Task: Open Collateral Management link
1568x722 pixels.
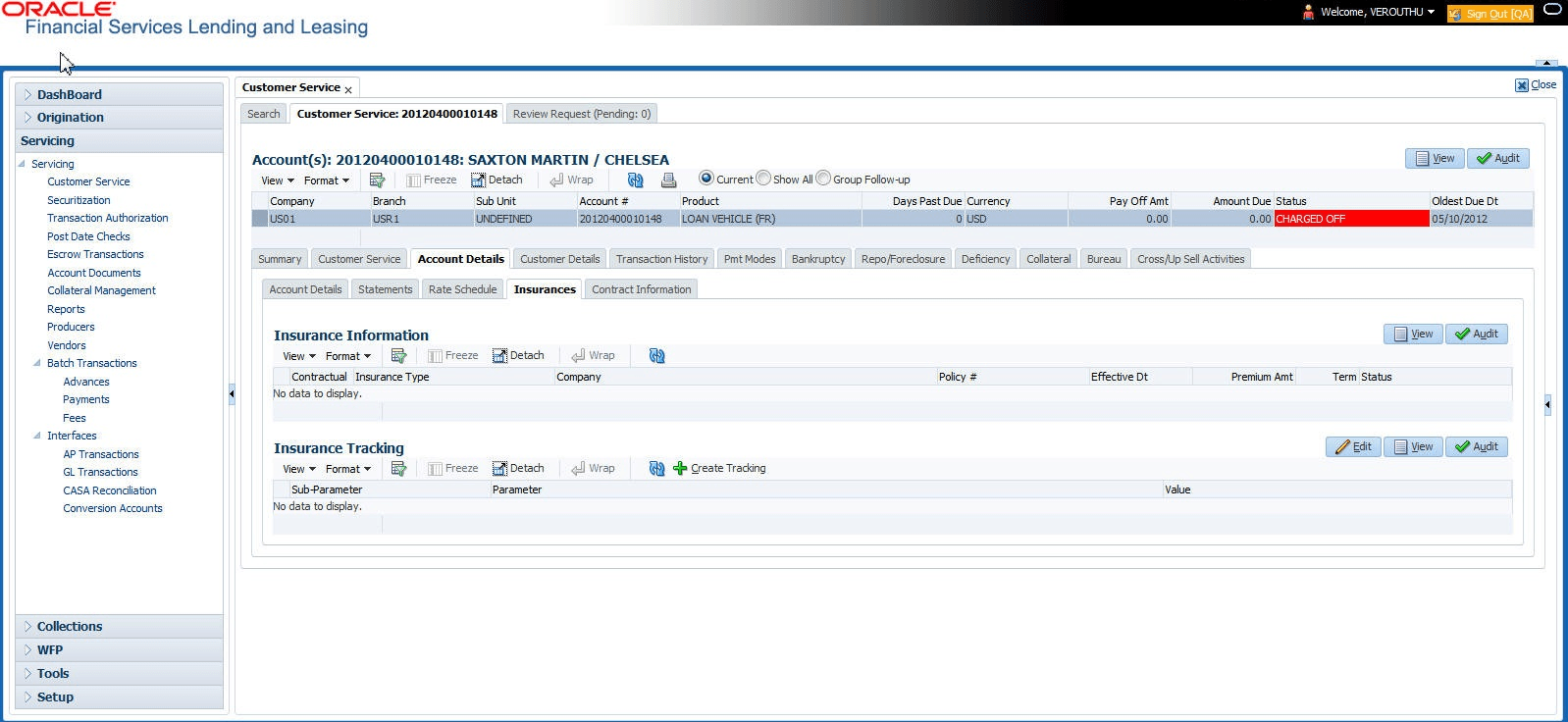Action: point(102,290)
